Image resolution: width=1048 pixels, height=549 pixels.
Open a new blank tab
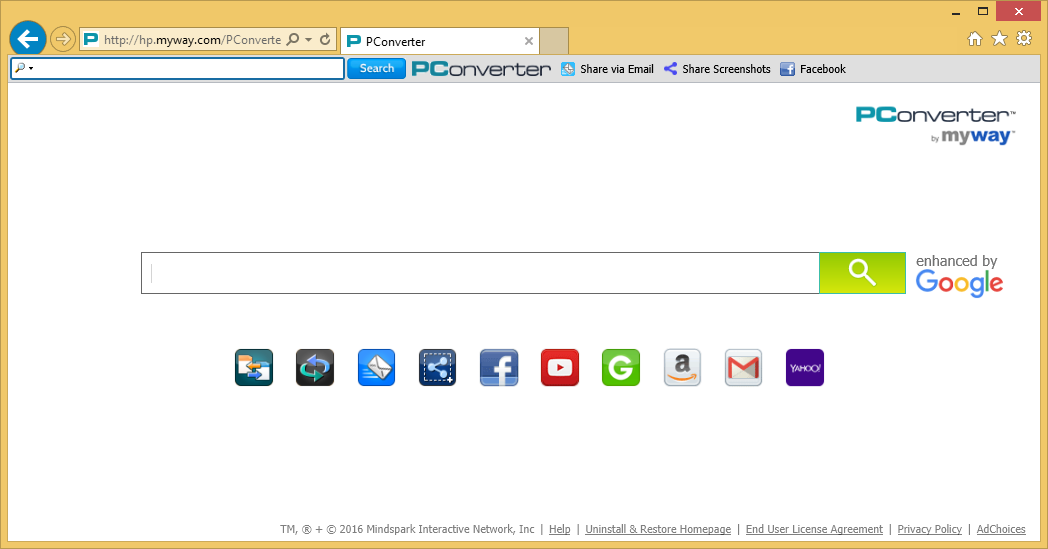pos(554,41)
